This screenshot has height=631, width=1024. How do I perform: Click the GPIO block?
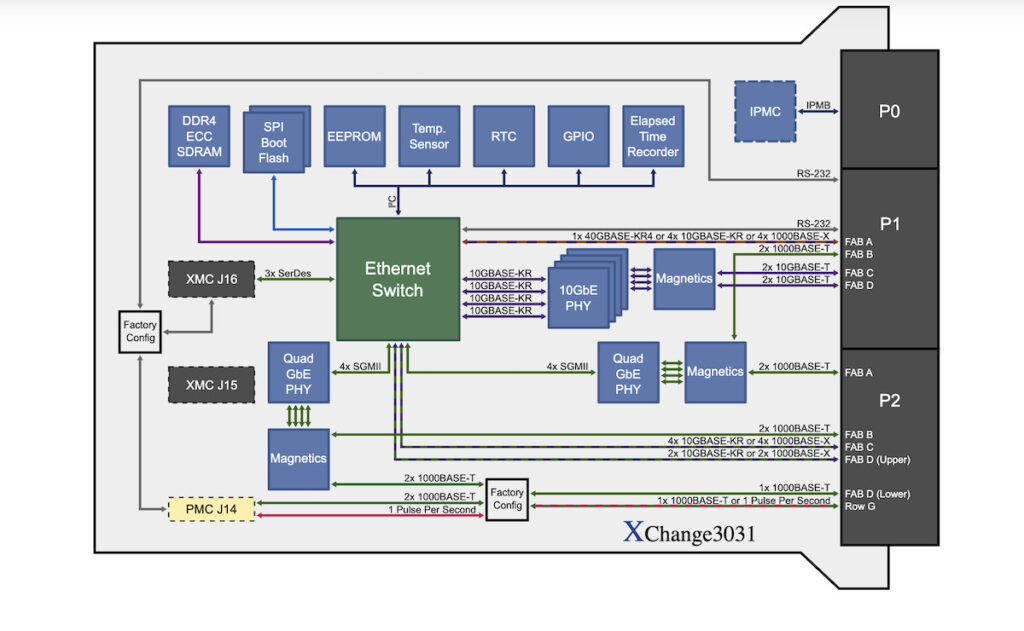coord(579,136)
